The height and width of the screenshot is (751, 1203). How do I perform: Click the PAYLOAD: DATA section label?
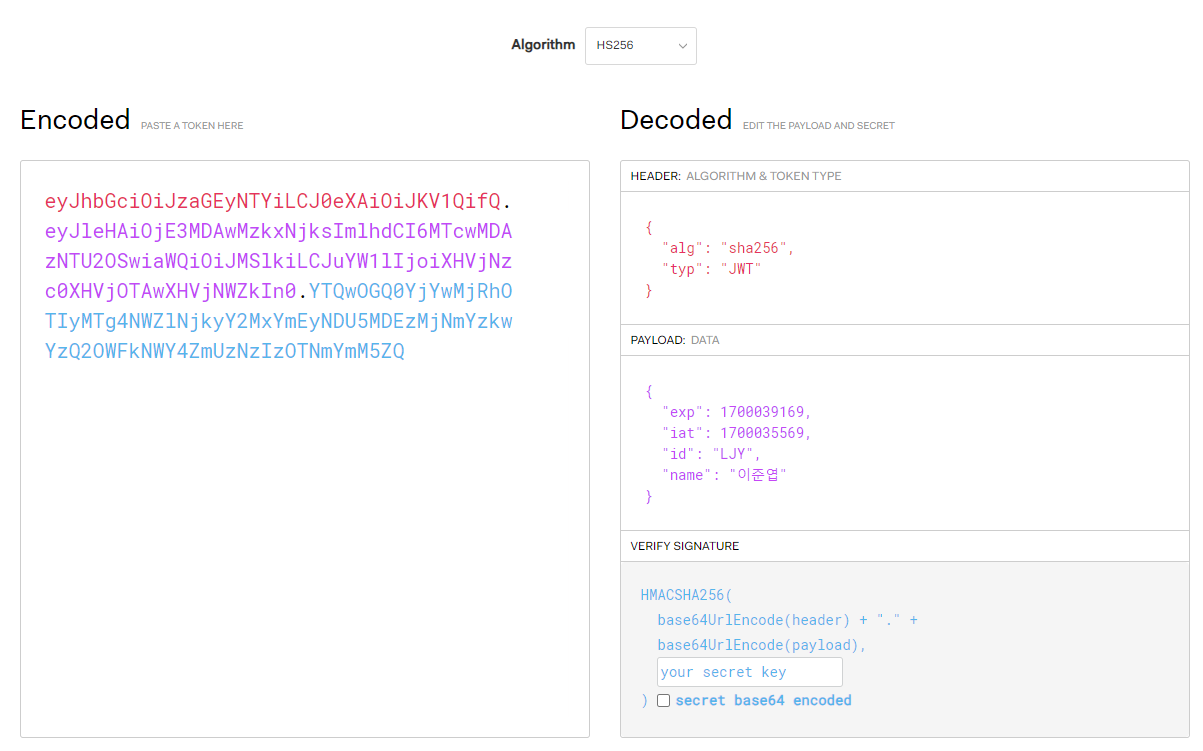point(675,340)
